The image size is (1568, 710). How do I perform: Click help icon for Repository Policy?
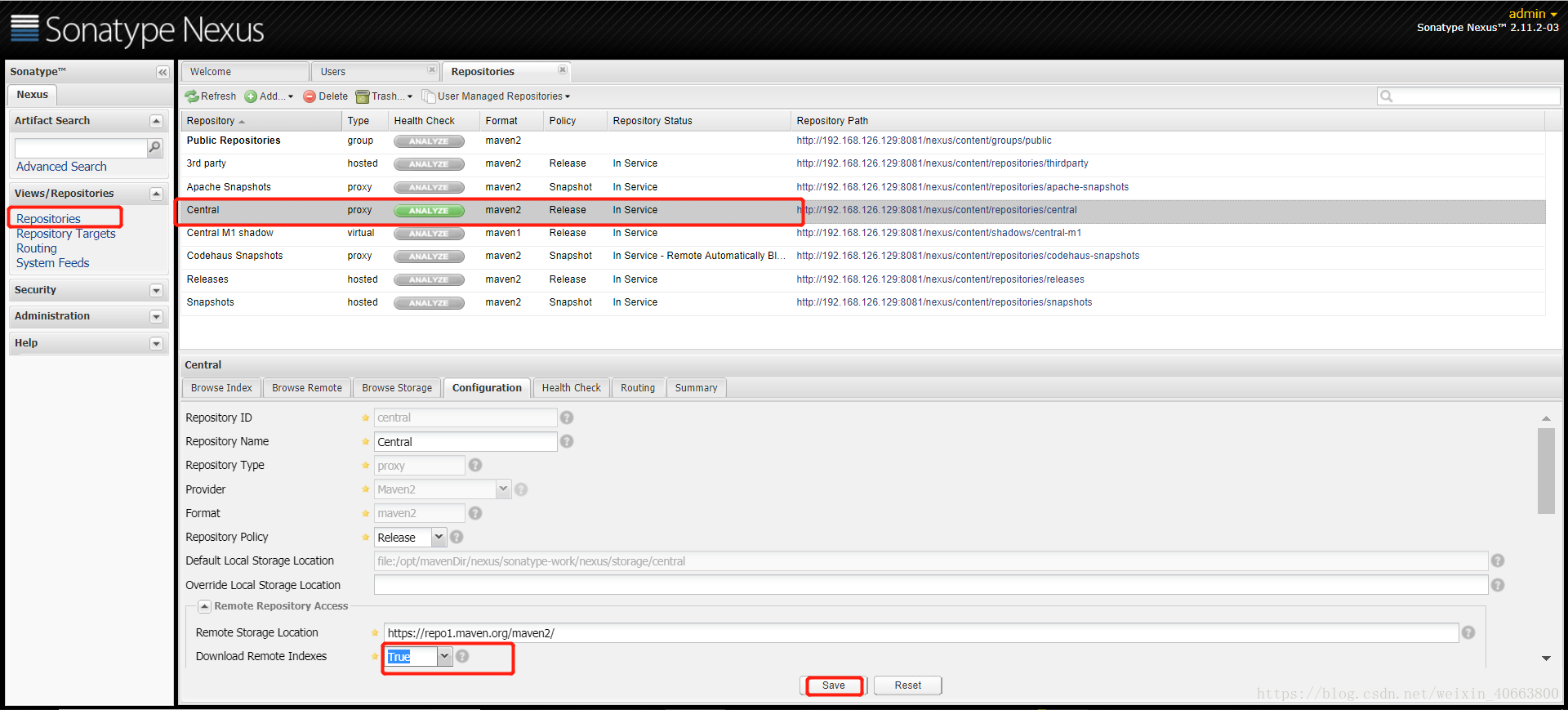(x=457, y=537)
